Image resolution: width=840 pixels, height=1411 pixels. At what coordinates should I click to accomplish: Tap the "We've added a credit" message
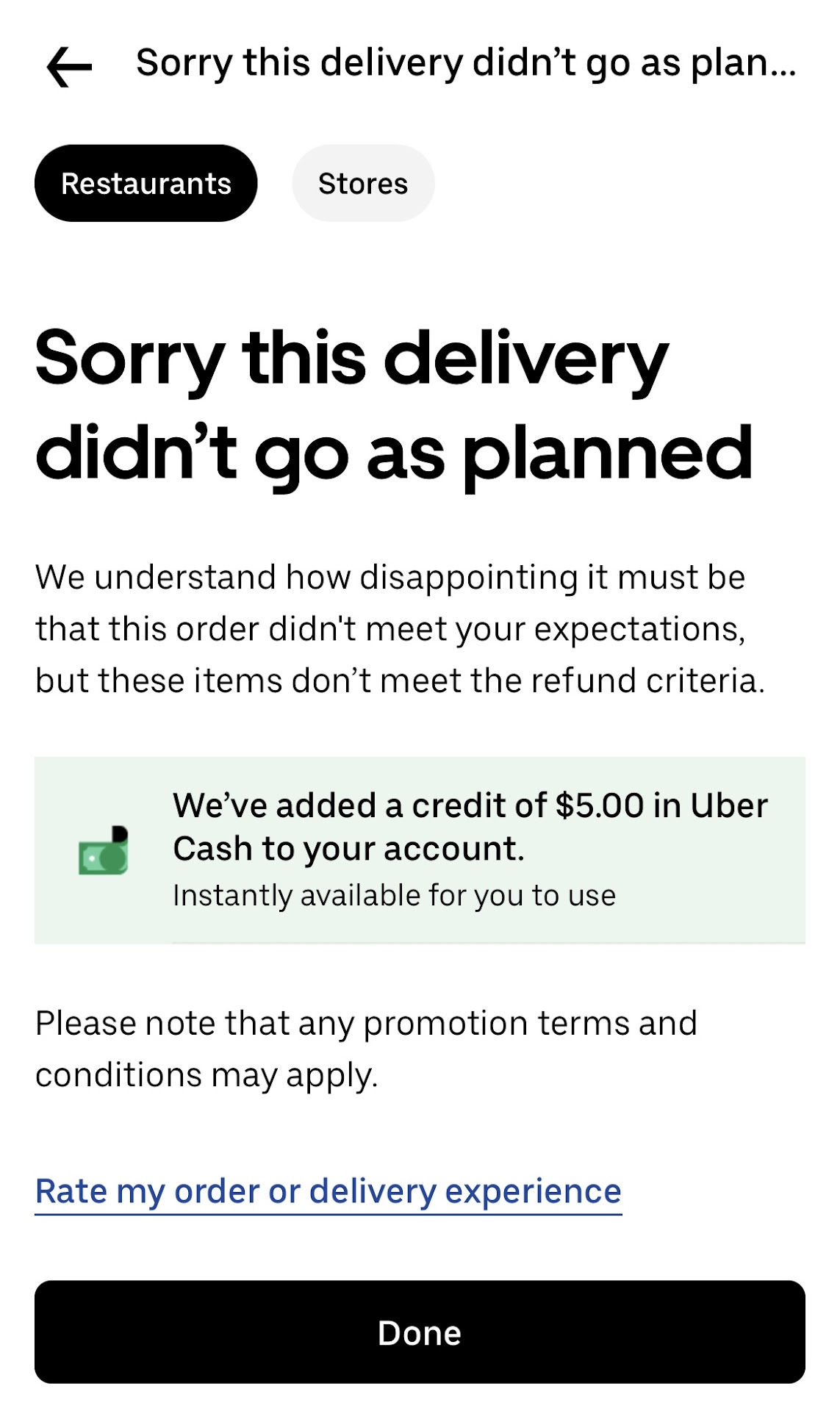tap(470, 806)
